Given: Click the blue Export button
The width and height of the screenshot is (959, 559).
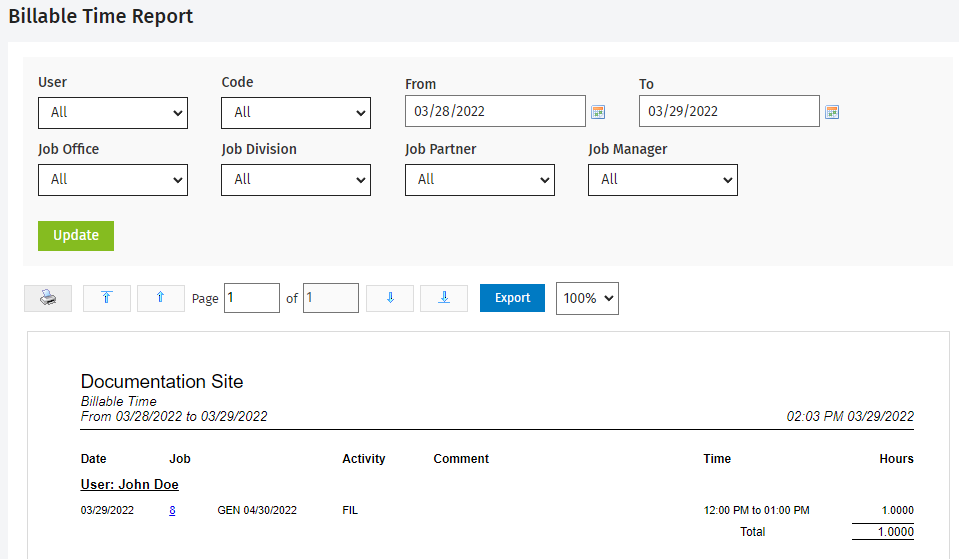Looking at the screenshot, I should [513, 298].
